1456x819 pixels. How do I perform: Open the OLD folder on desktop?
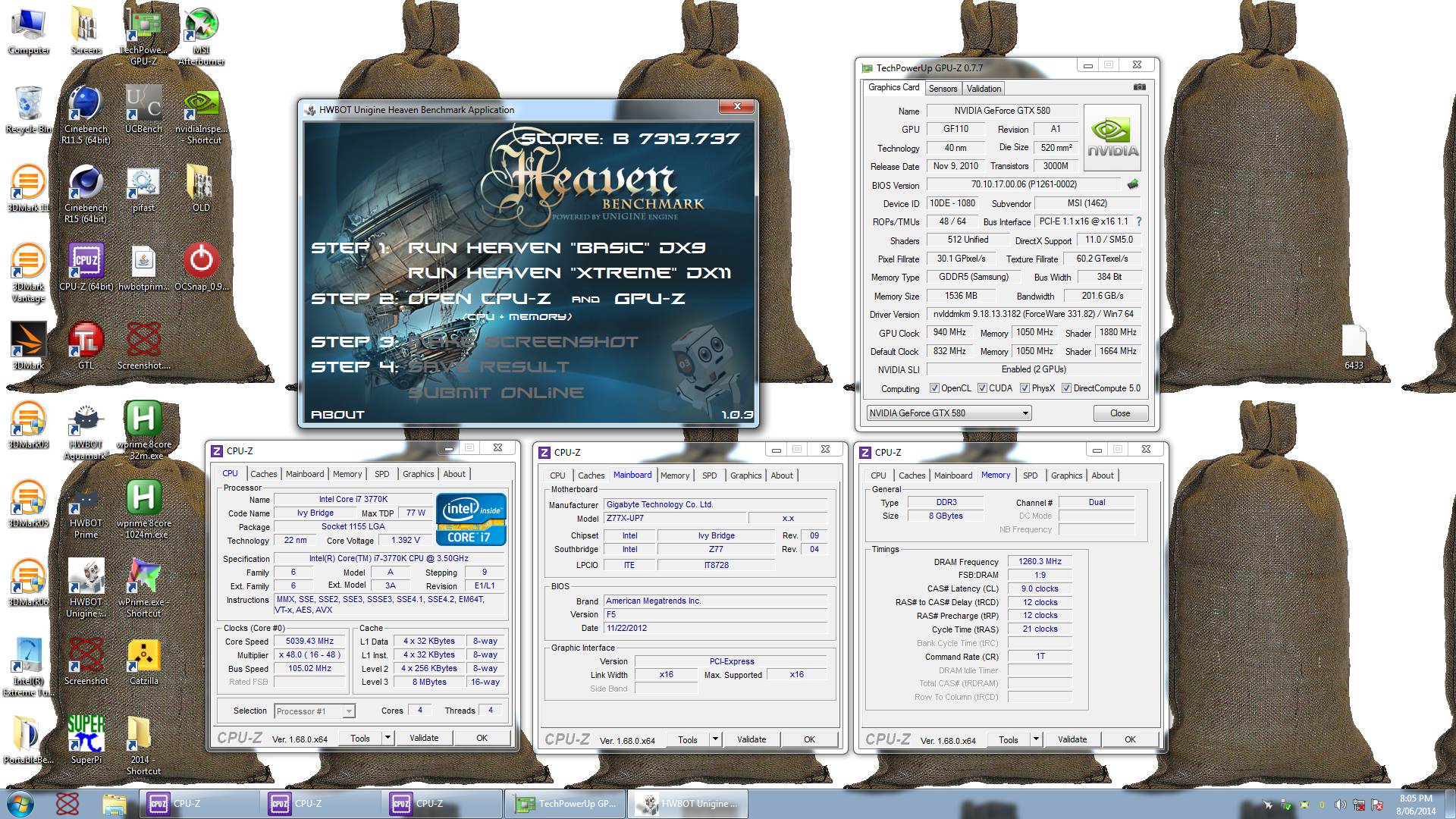coord(201,189)
